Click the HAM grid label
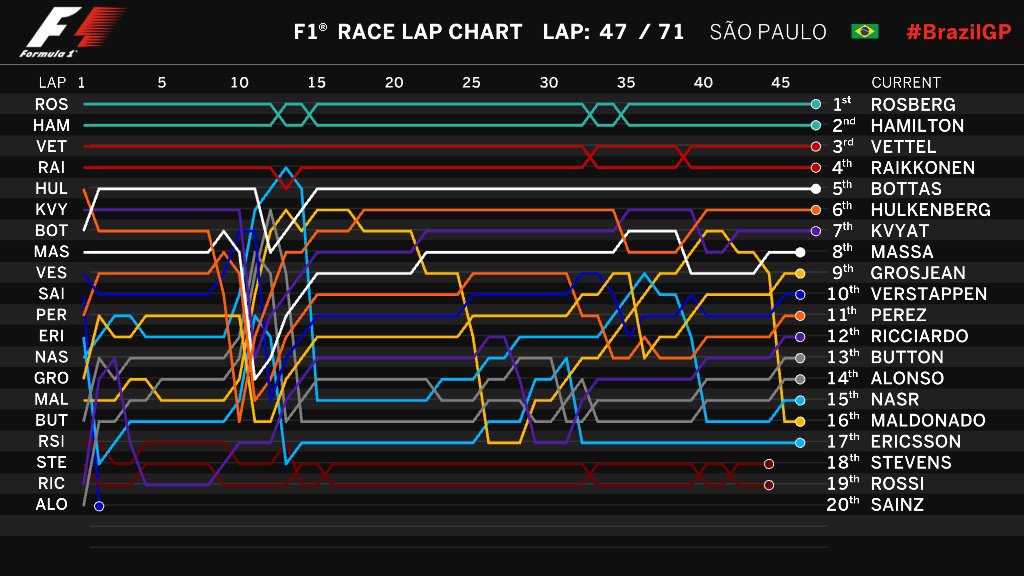Viewport: 1024px width, 576px height. coord(52,125)
